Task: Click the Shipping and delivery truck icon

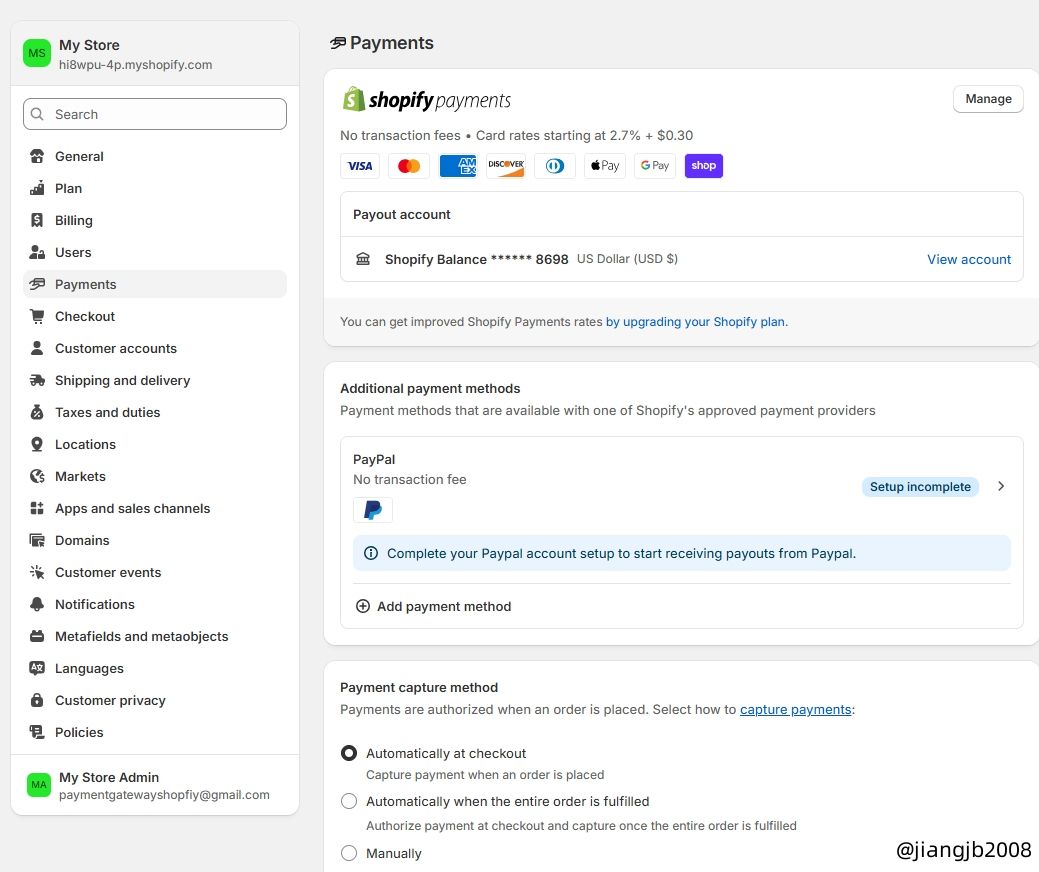Action: coord(37,380)
